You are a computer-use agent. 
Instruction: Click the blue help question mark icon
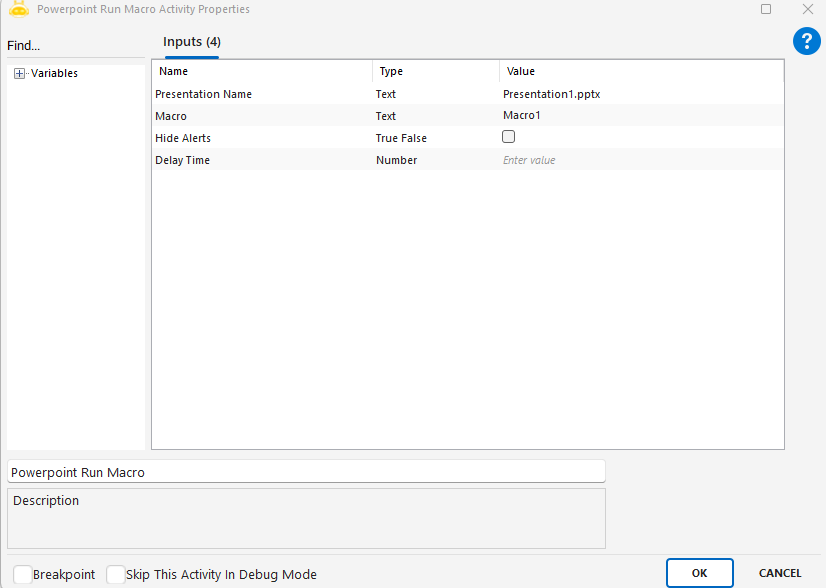click(807, 41)
